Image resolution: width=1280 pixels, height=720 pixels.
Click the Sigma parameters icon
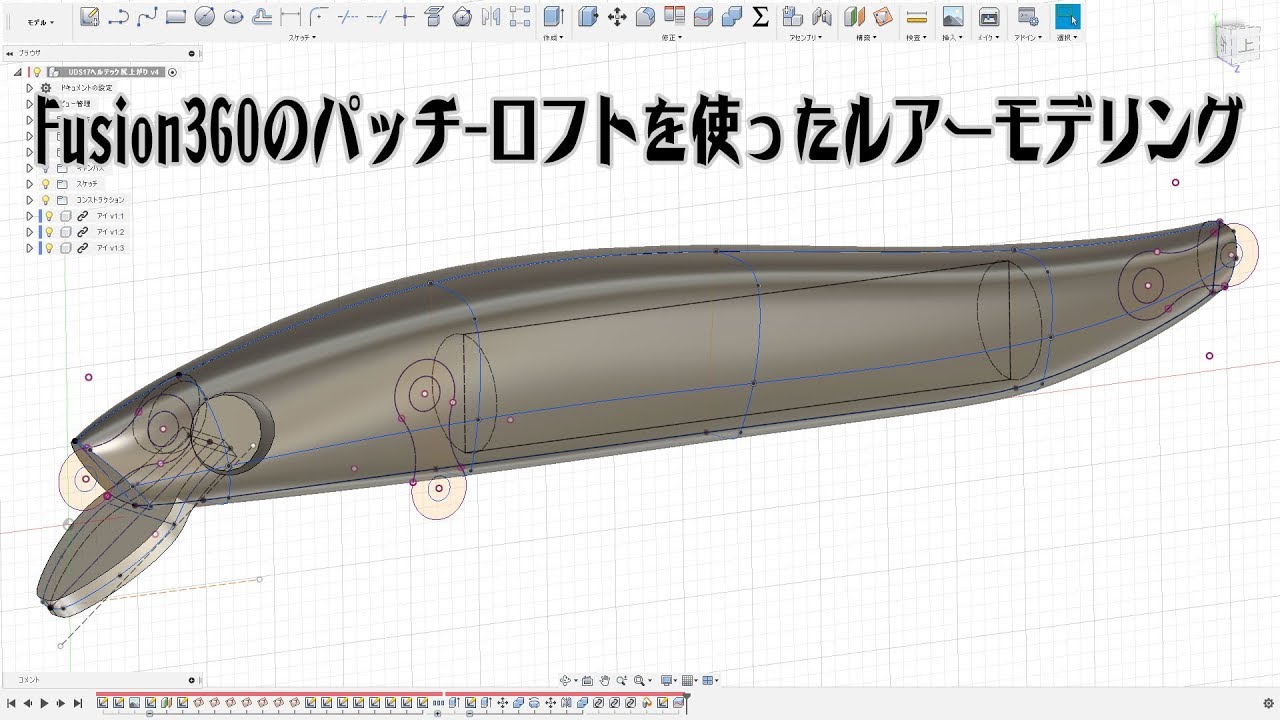point(760,16)
